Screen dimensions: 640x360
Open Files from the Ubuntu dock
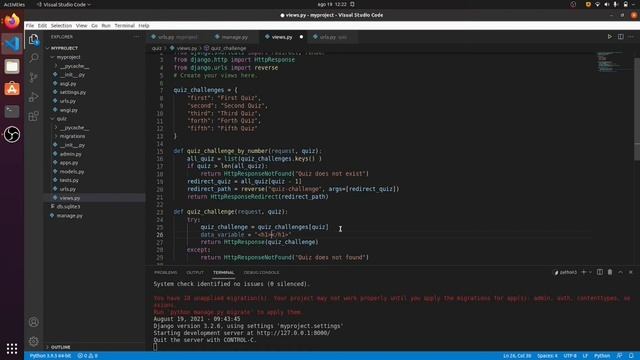click(12, 66)
